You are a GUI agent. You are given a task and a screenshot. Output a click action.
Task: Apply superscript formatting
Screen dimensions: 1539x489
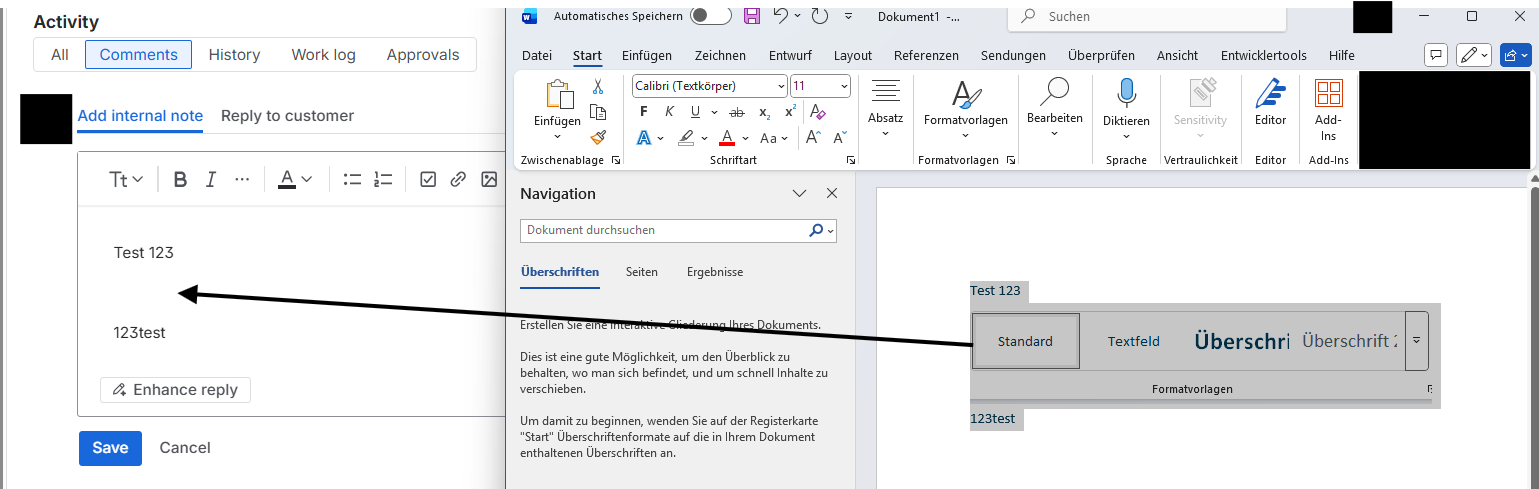tap(791, 112)
